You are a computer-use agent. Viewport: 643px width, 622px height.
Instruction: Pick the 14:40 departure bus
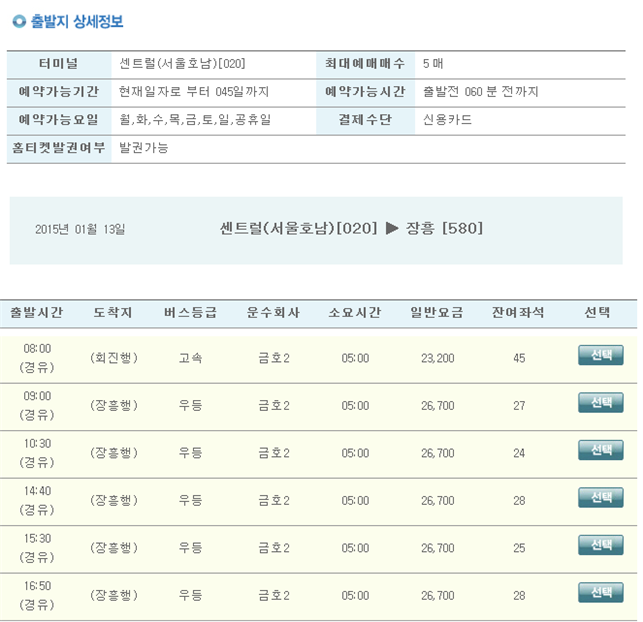[x=600, y=497]
